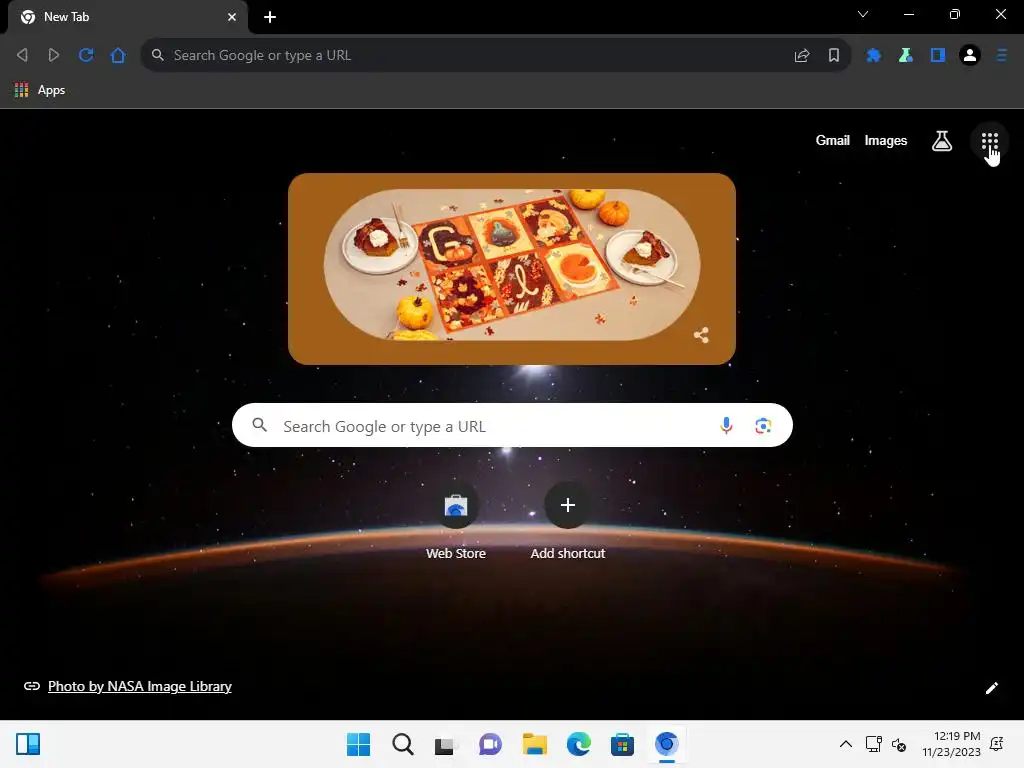Open Windows widgets panel in taskbar
This screenshot has height=768, width=1024.
pyautogui.click(x=28, y=744)
